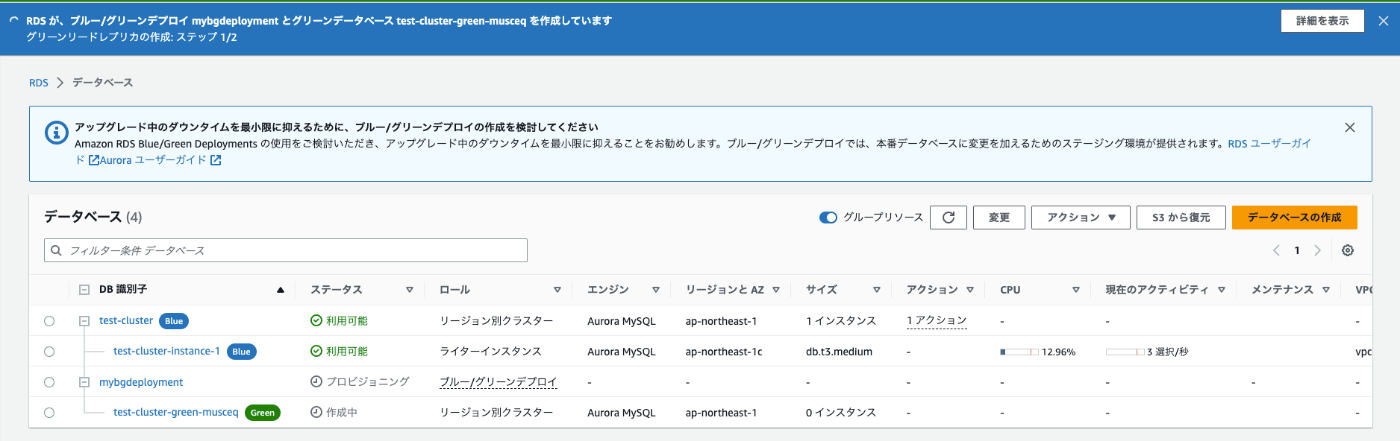
Task: Click ライターインスタンス role cell
Action: 491,351
